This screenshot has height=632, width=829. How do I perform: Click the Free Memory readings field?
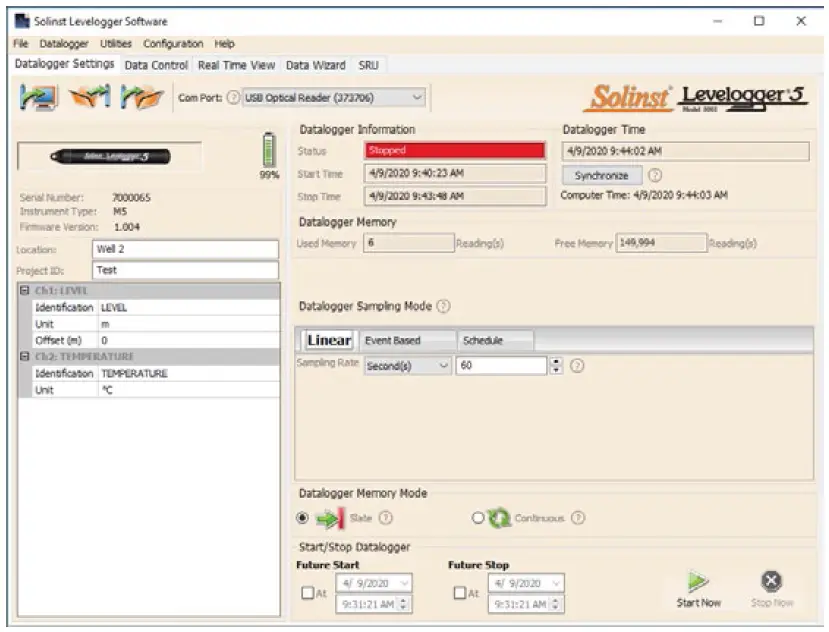pyautogui.click(x=661, y=243)
